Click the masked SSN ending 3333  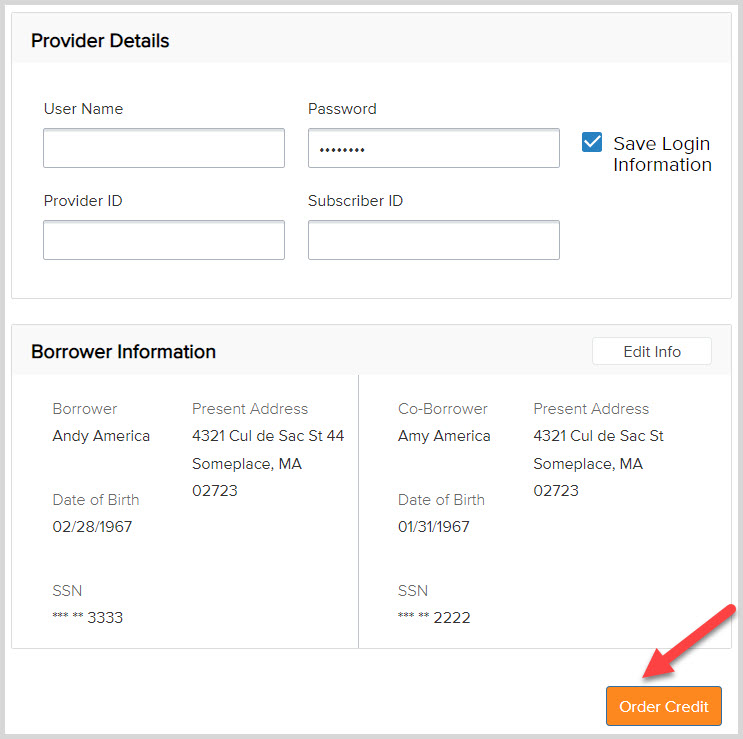coord(88,618)
